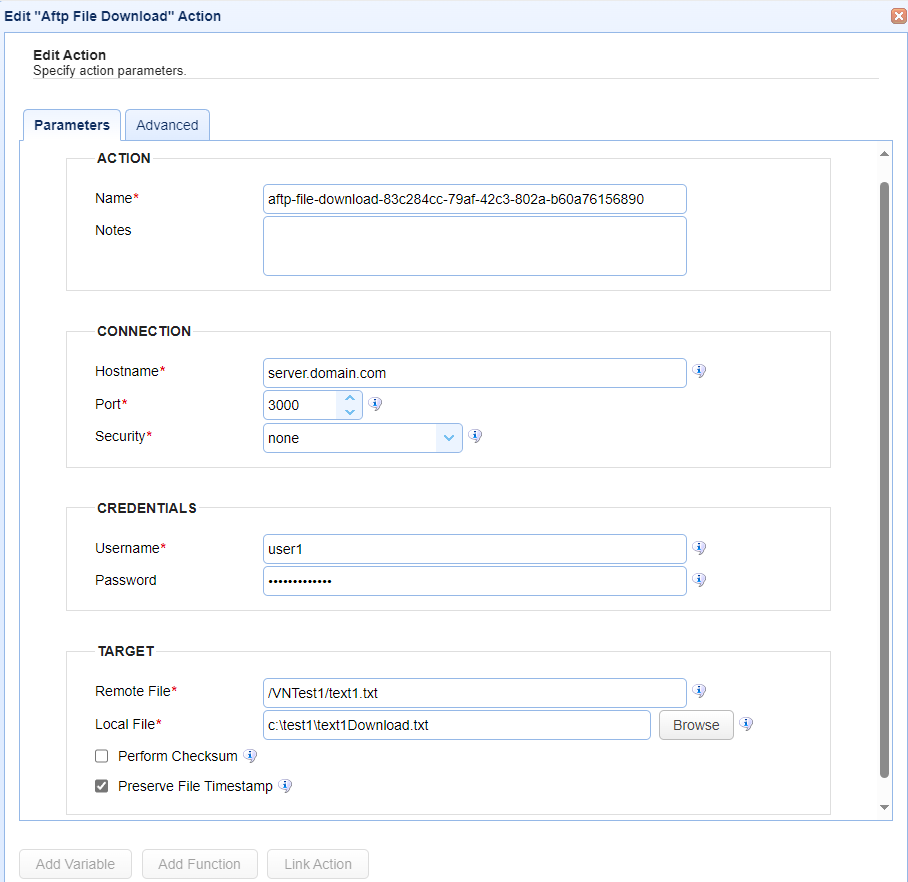Click the Perform Checksum info icon

pos(250,756)
